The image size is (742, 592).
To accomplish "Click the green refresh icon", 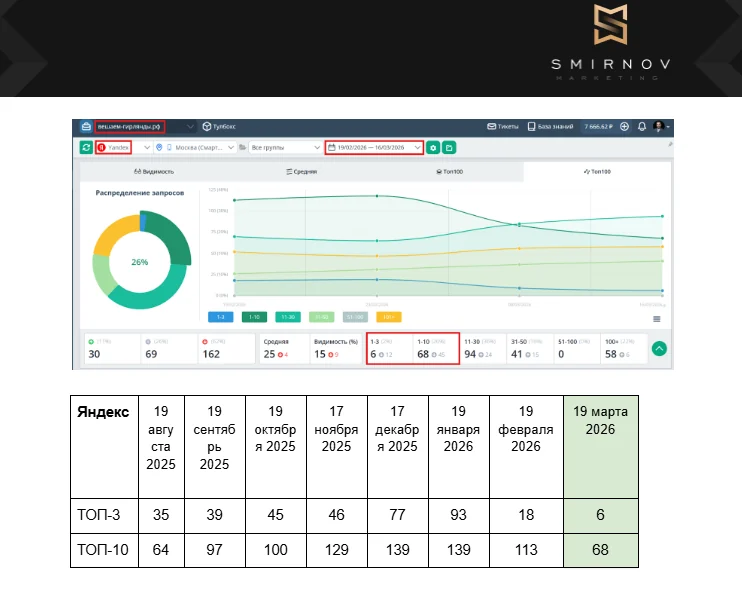I will 86,147.
